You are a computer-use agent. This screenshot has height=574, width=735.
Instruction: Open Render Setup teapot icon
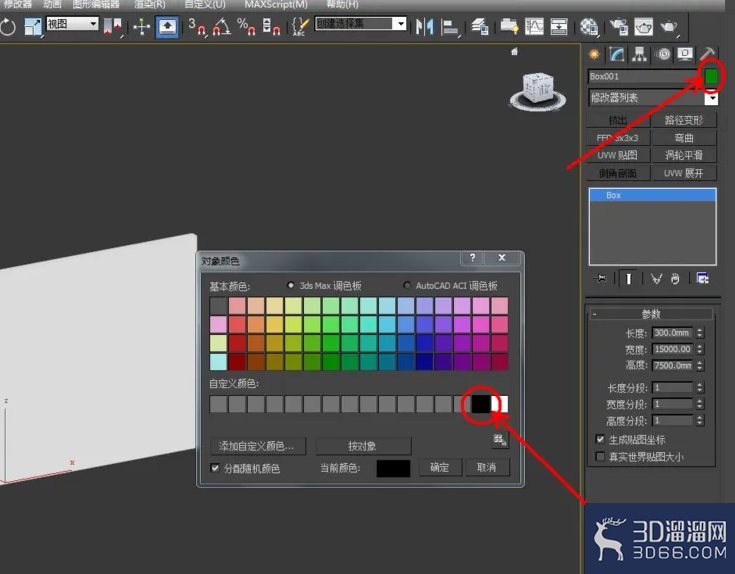click(x=618, y=27)
